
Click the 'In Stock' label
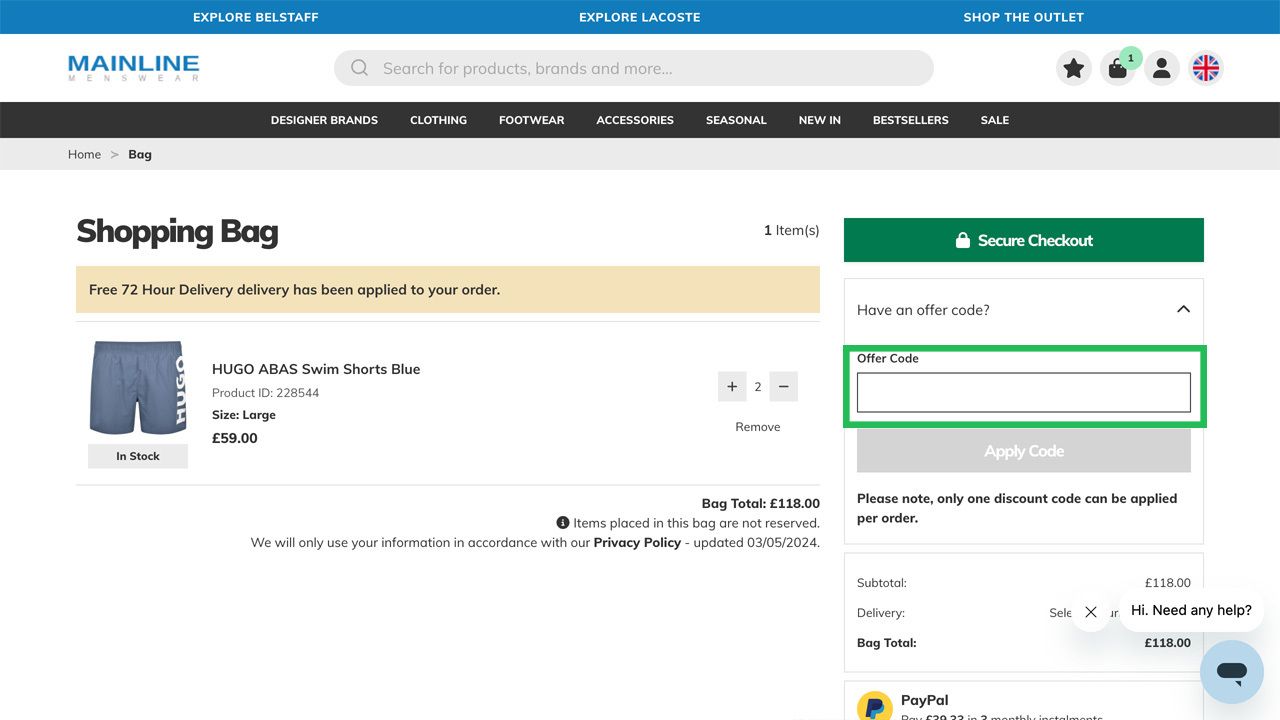[138, 456]
